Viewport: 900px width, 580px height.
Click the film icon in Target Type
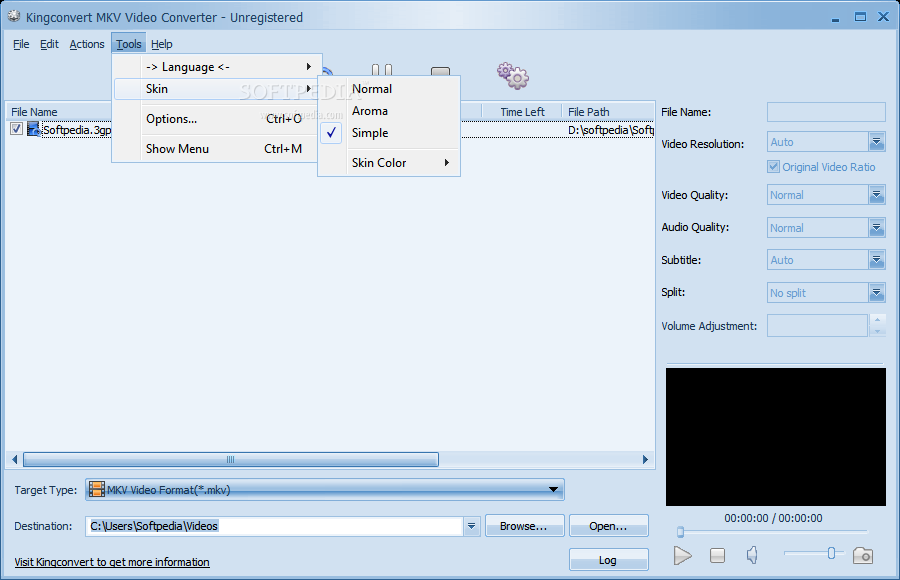click(x=97, y=490)
